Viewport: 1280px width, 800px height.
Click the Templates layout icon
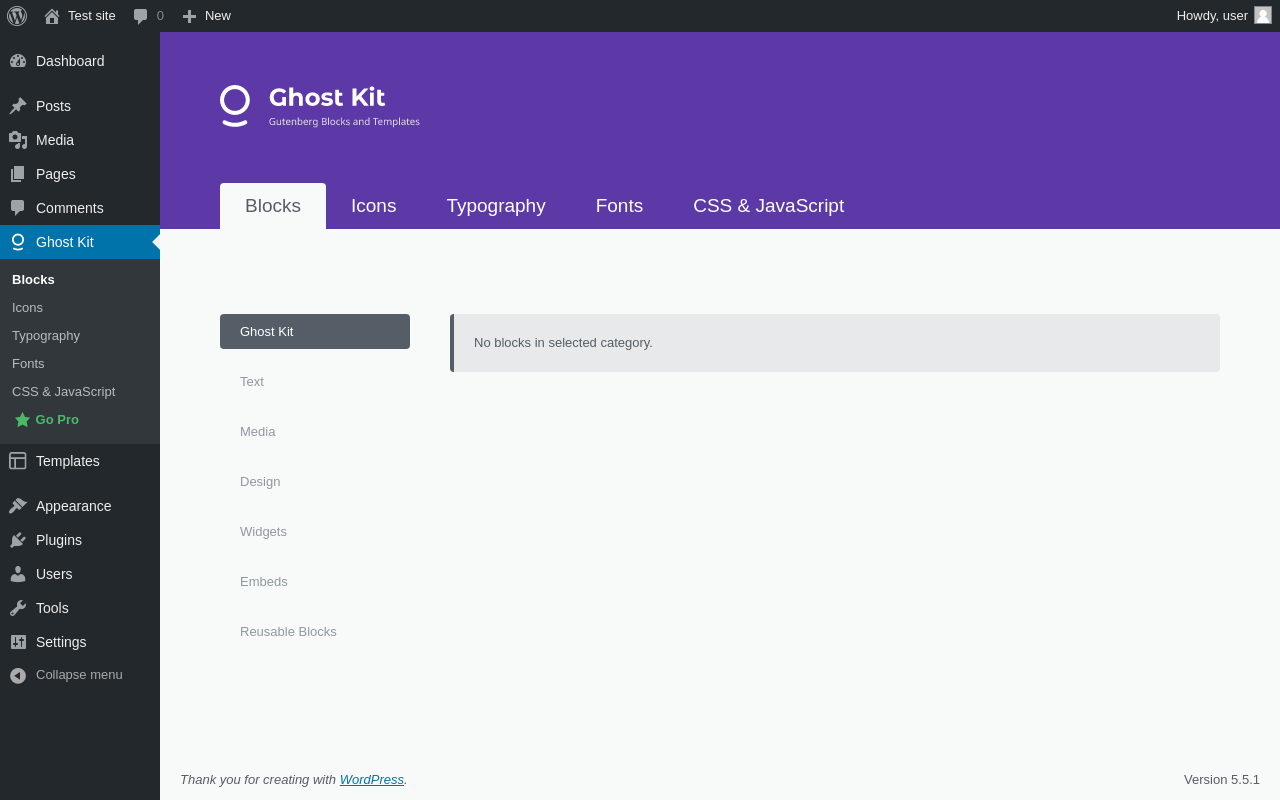18,461
